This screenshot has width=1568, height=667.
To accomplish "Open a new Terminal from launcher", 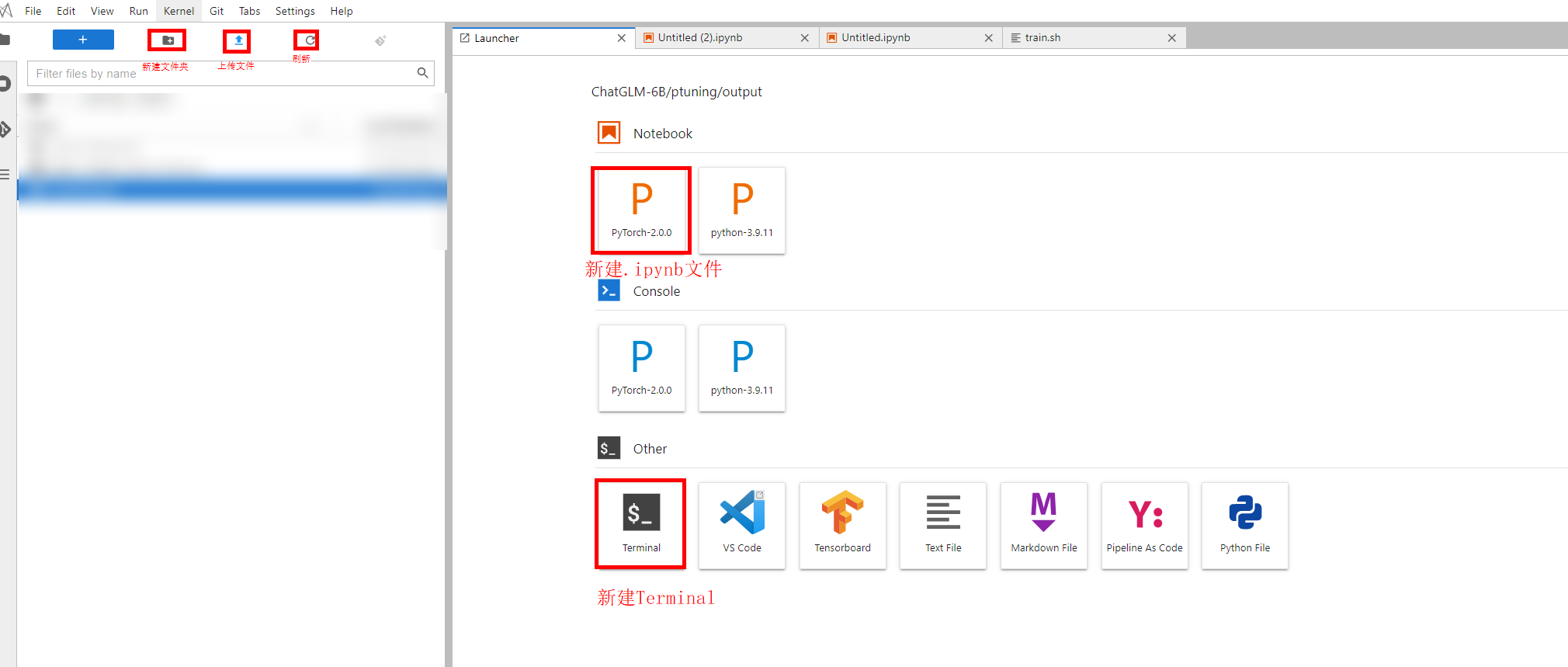I will (640, 524).
